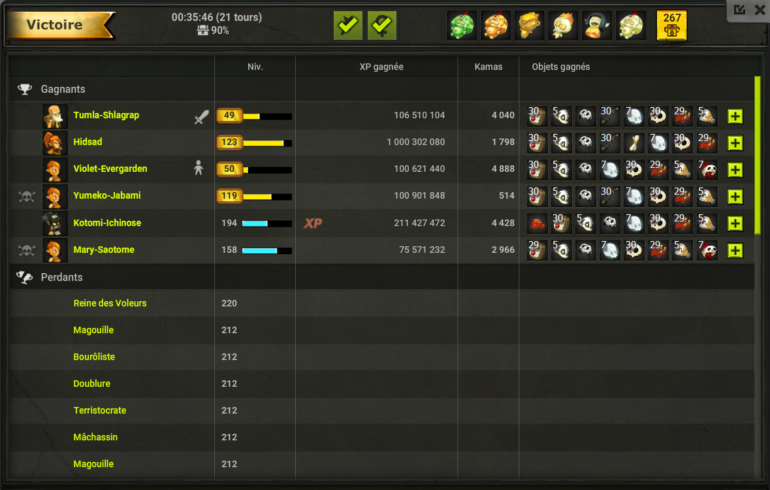Click the detach window icon at top right
770x490 pixels.
pos(740,10)
